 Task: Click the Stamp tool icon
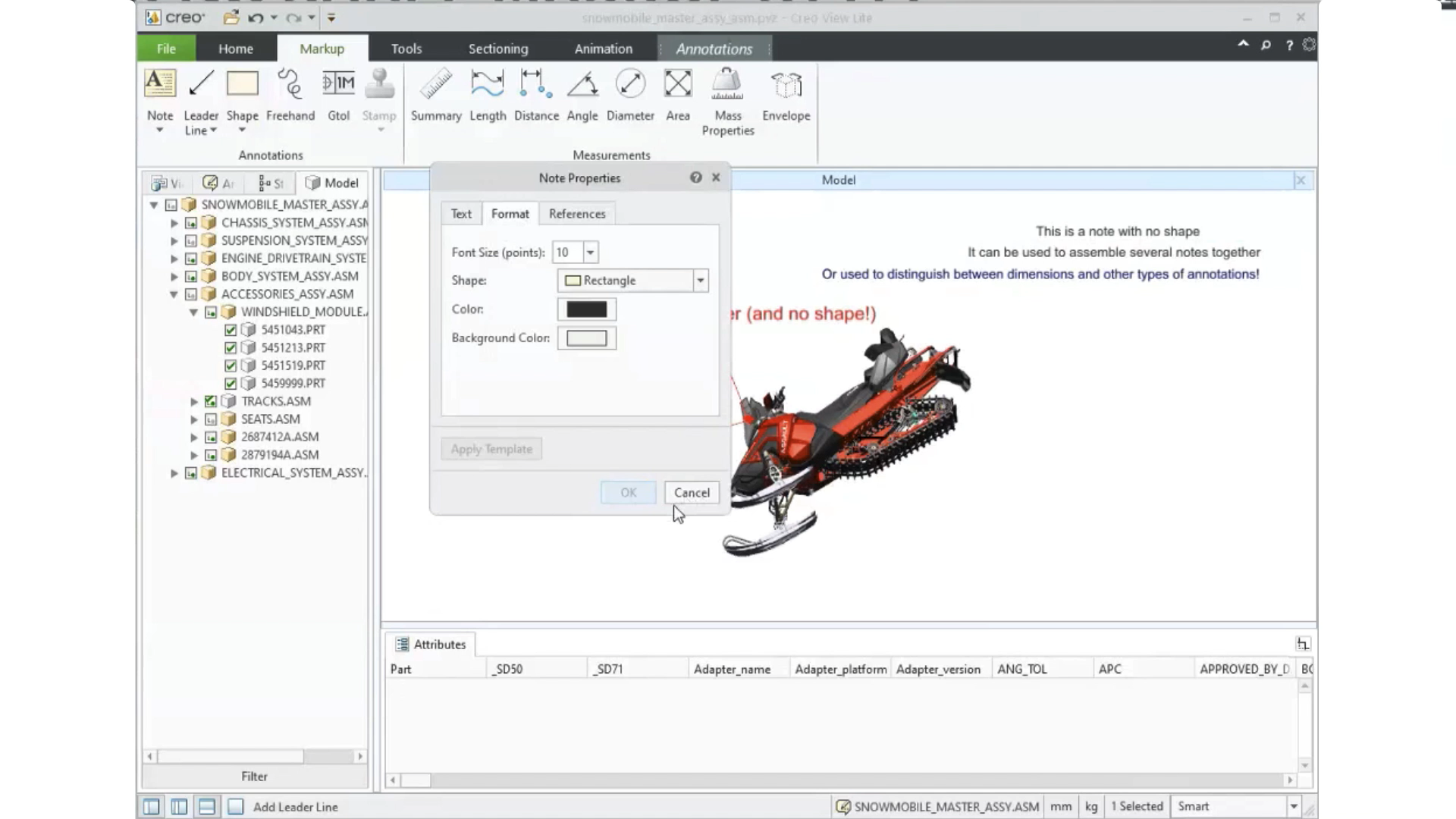(x=379, y=83)
